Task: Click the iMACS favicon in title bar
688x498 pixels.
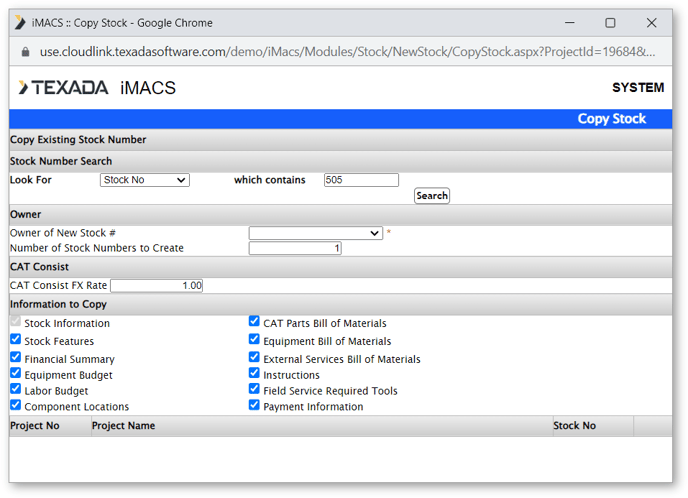Action: 19,22
